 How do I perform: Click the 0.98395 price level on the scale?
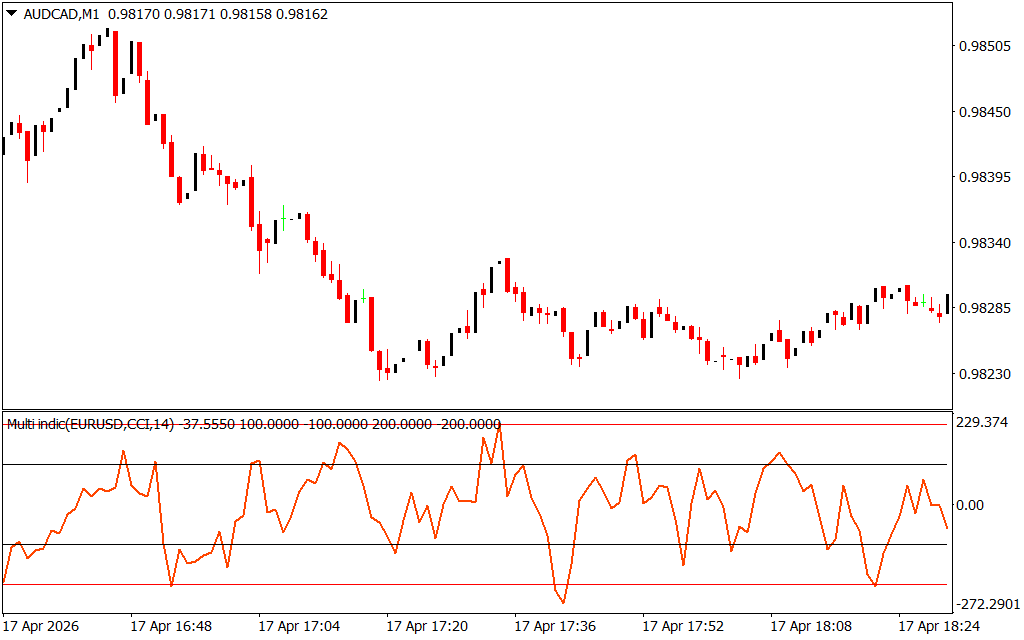pos(984,178)
